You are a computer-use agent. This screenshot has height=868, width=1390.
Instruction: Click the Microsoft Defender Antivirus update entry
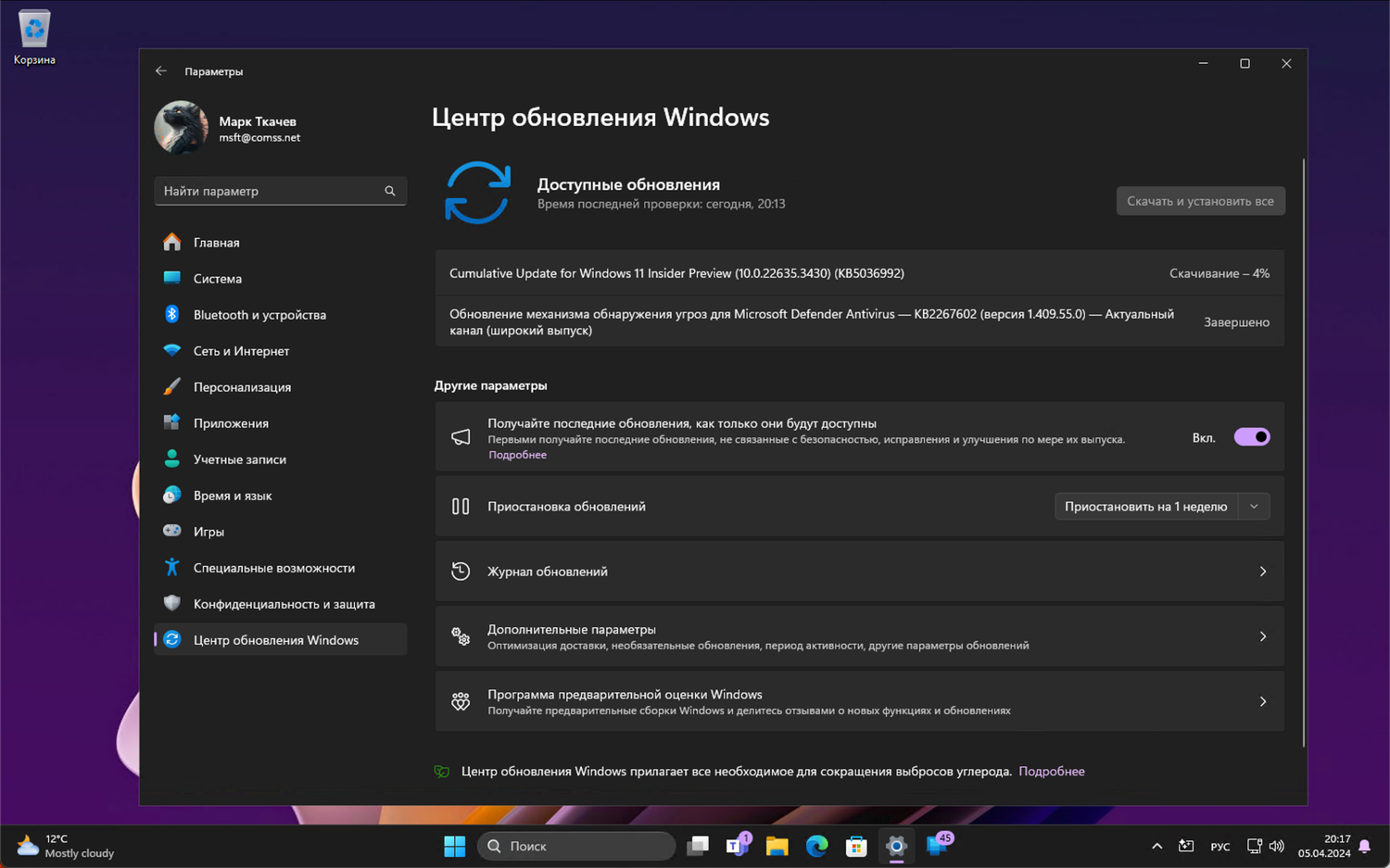[860, 321]
